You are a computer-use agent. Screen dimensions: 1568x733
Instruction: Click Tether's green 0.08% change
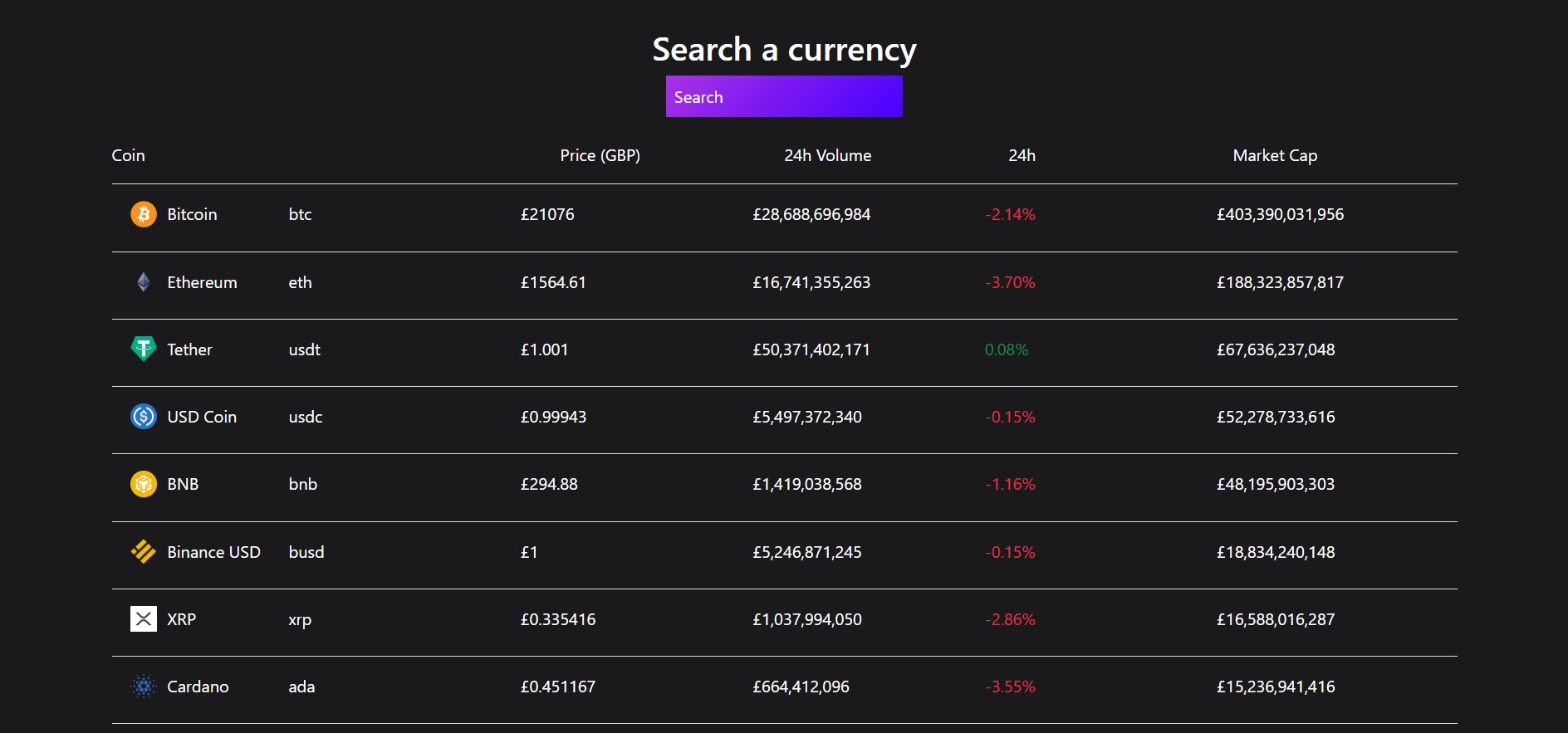1007,349
